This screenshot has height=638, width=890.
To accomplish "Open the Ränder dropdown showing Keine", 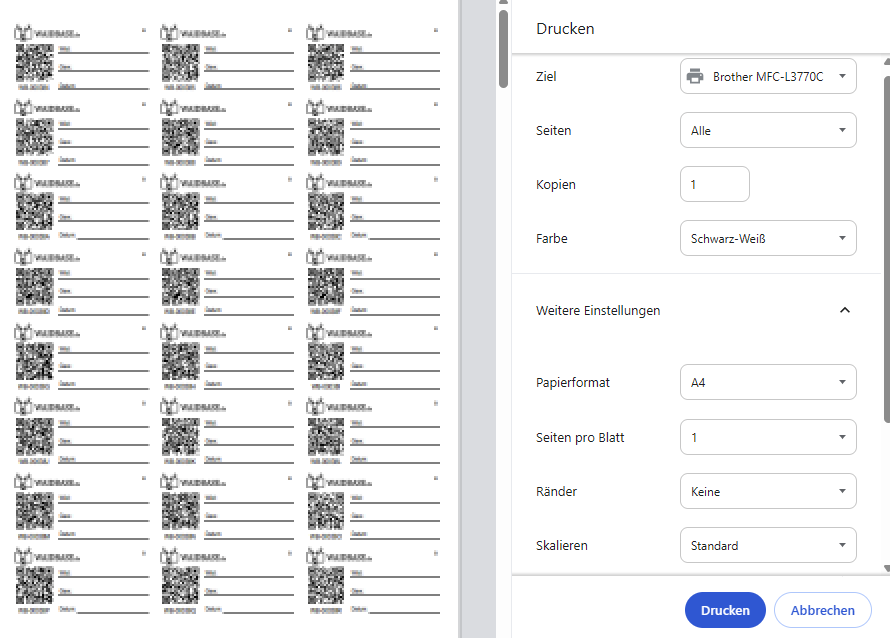I will [x=767, y=491].
